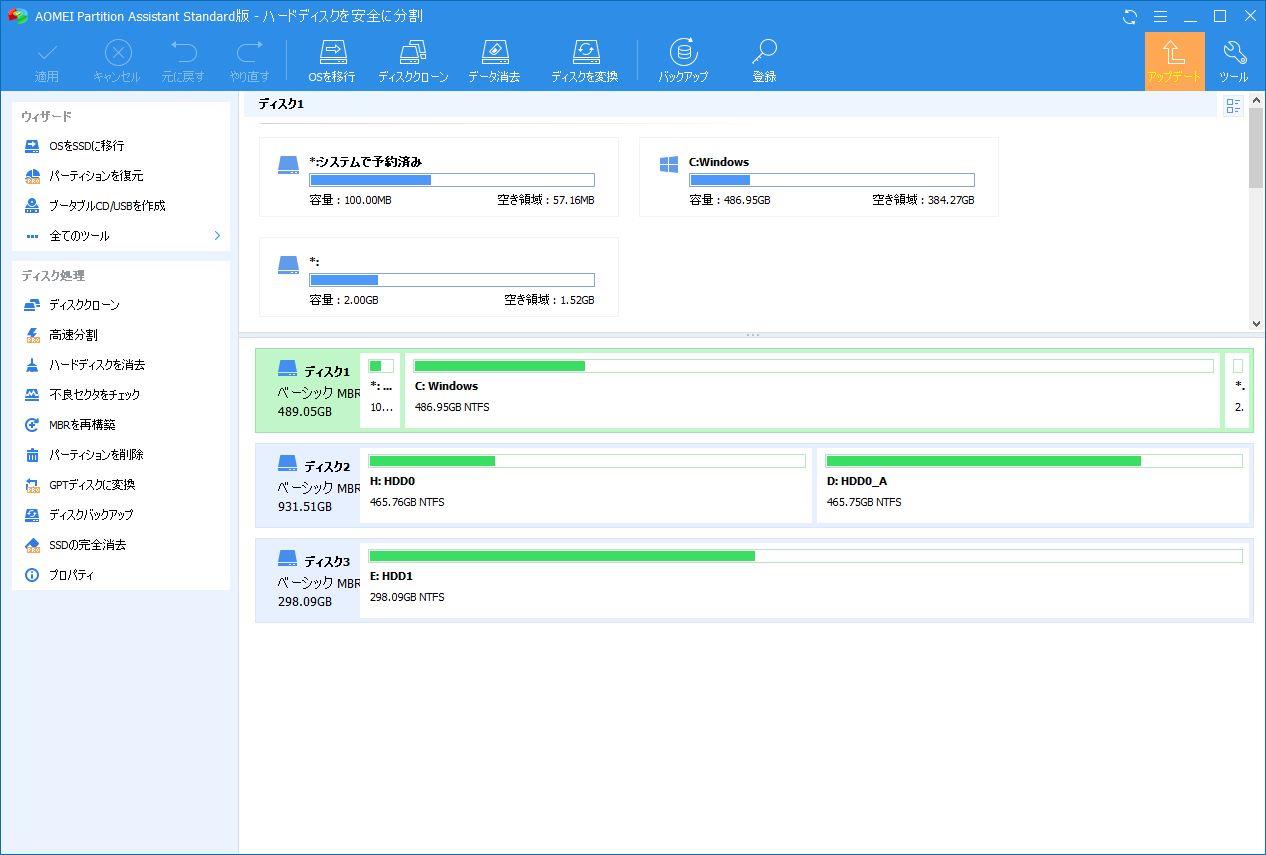
Task: Click the ディスク1 section heading
Action: 281,104
